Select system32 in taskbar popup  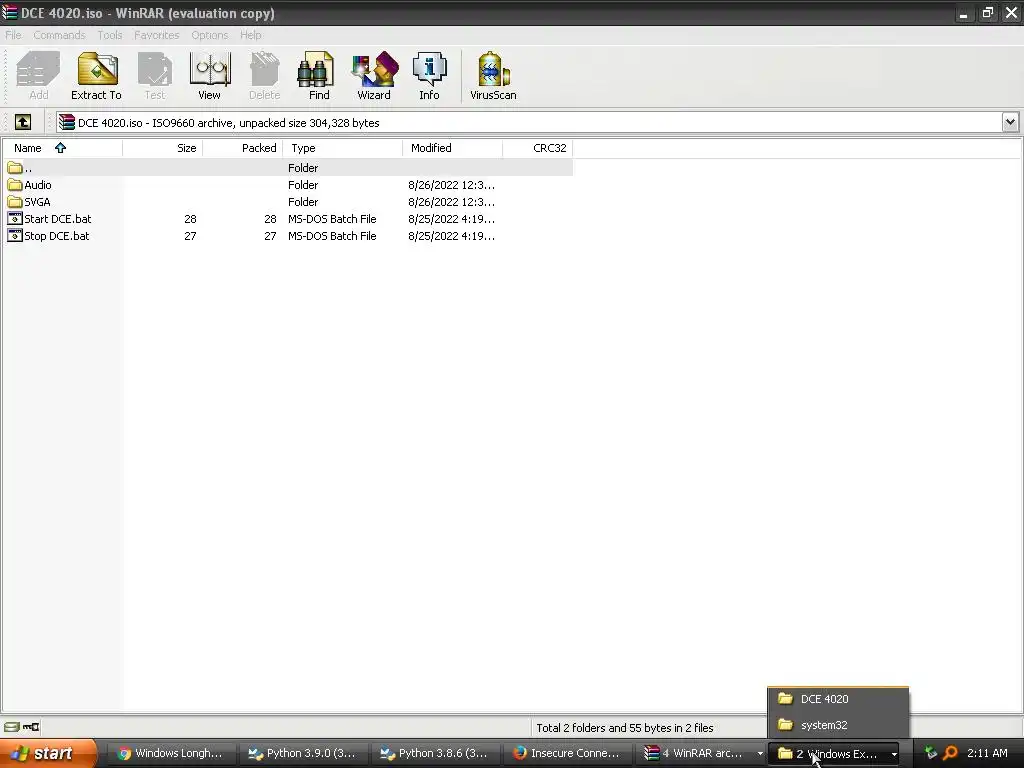tap(838, 725)
